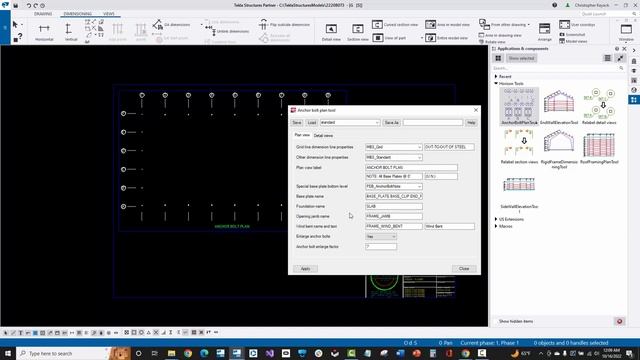This screenshot has width=640, height=360.
Task: Click the Help button in dialog
Action: point(471,122)
